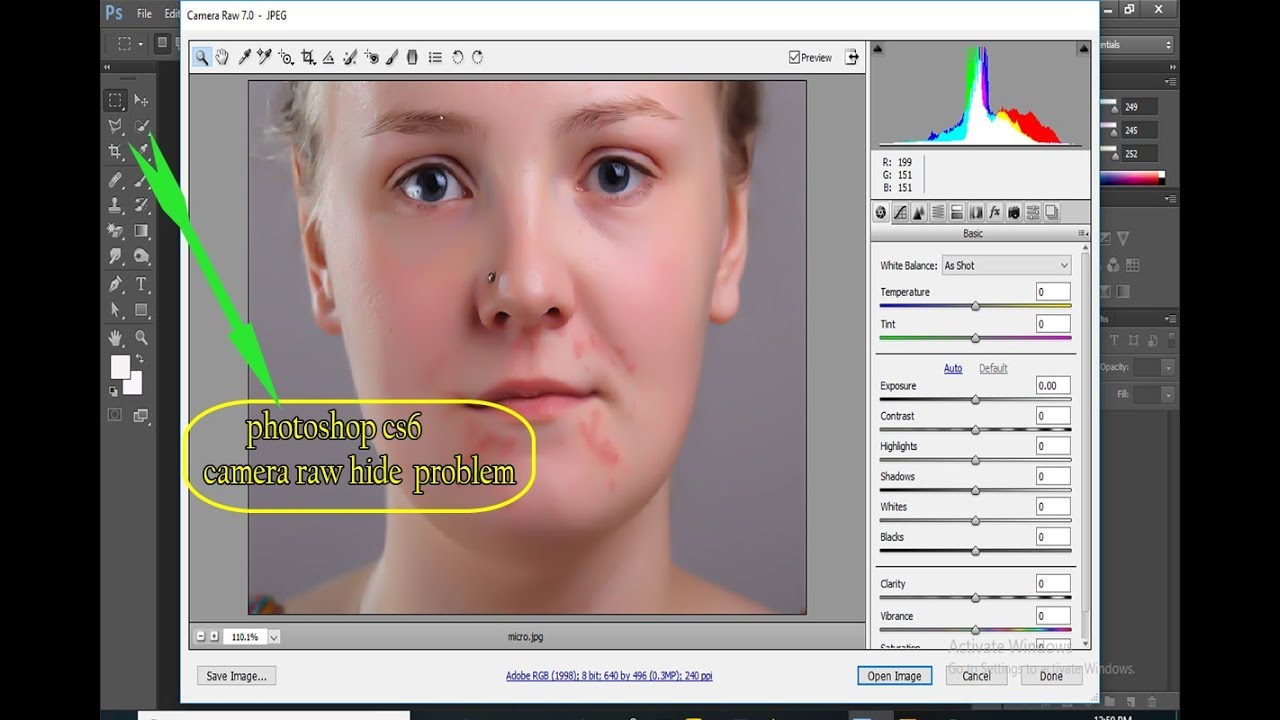Open the zoom level dropdown at 110.1%
The height and width of the screenshot is (720, 1280).
274,636
